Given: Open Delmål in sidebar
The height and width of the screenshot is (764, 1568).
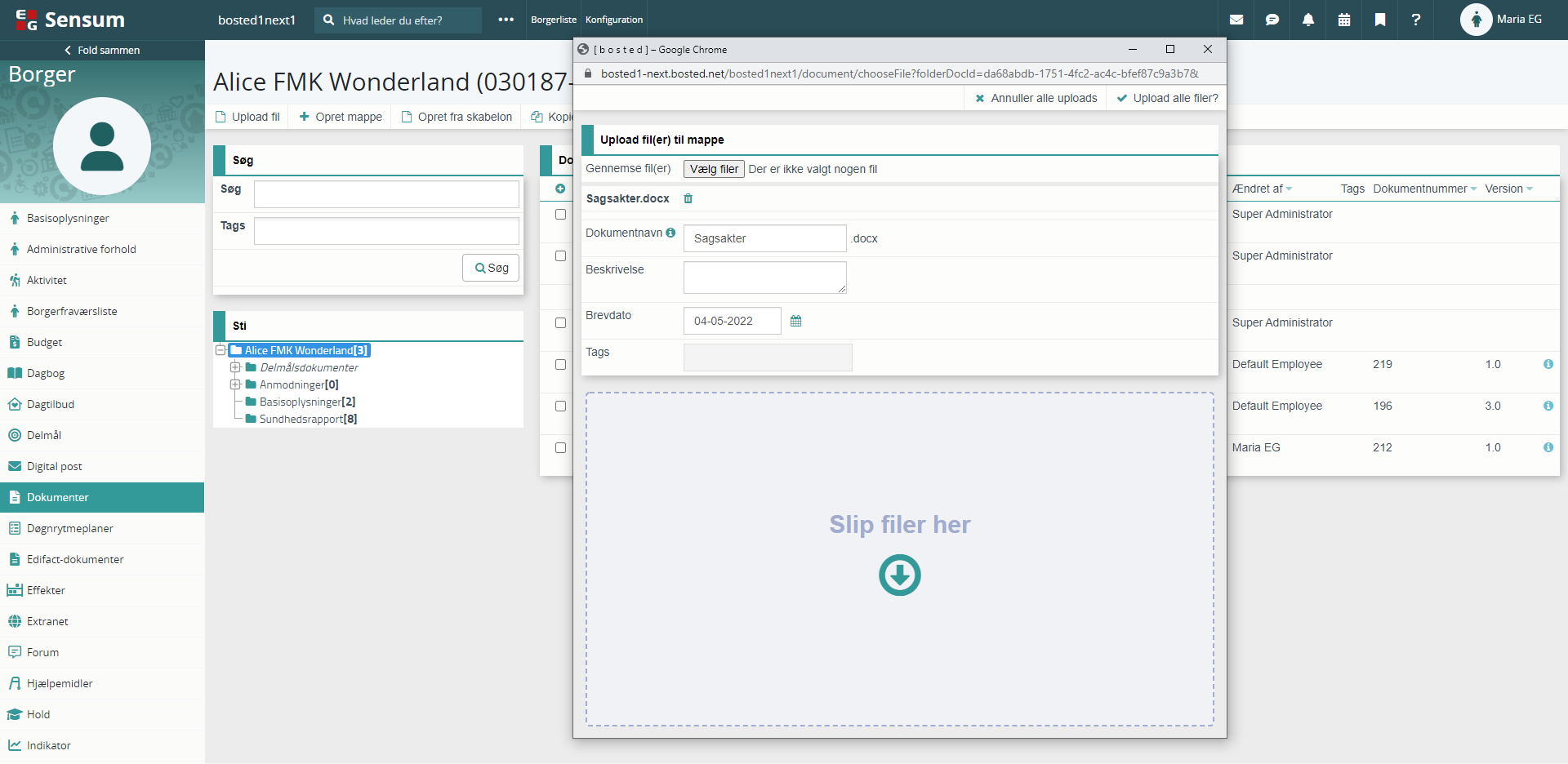Looking at the screenshot, I should pyautogui.click(x=102, y=435).
